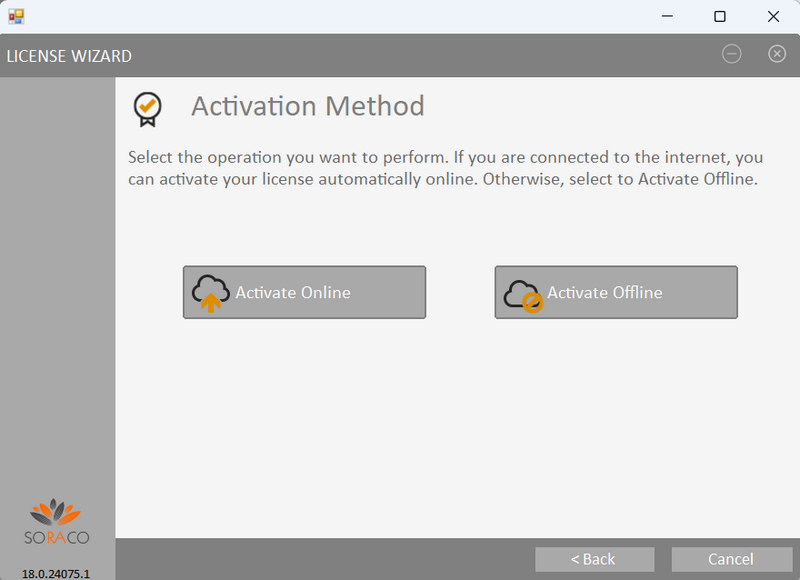Choose the Activate Offline button label

tap(604, 293)
